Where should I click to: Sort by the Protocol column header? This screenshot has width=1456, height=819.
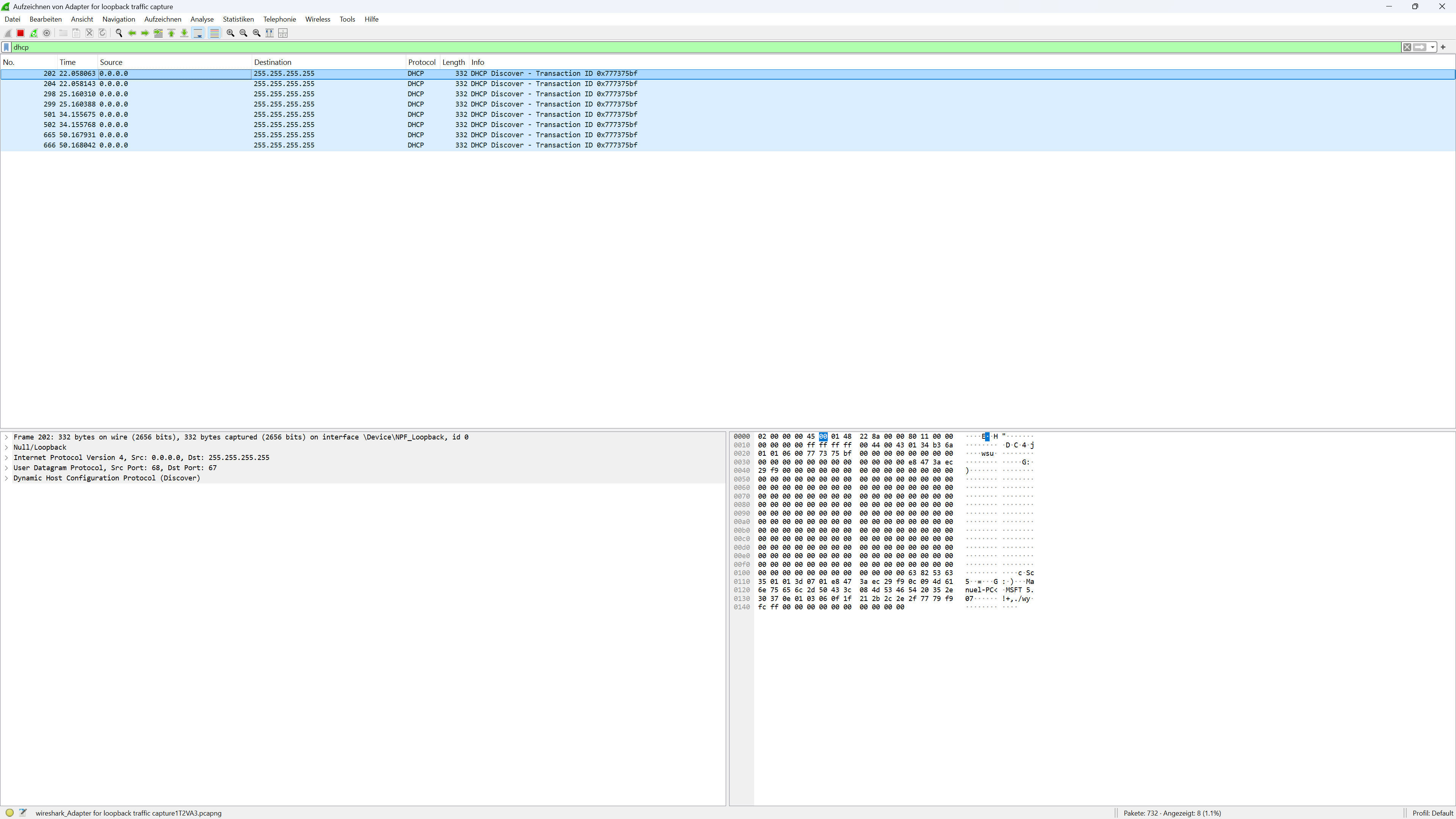pyautogui.click(x=421, y=62)
